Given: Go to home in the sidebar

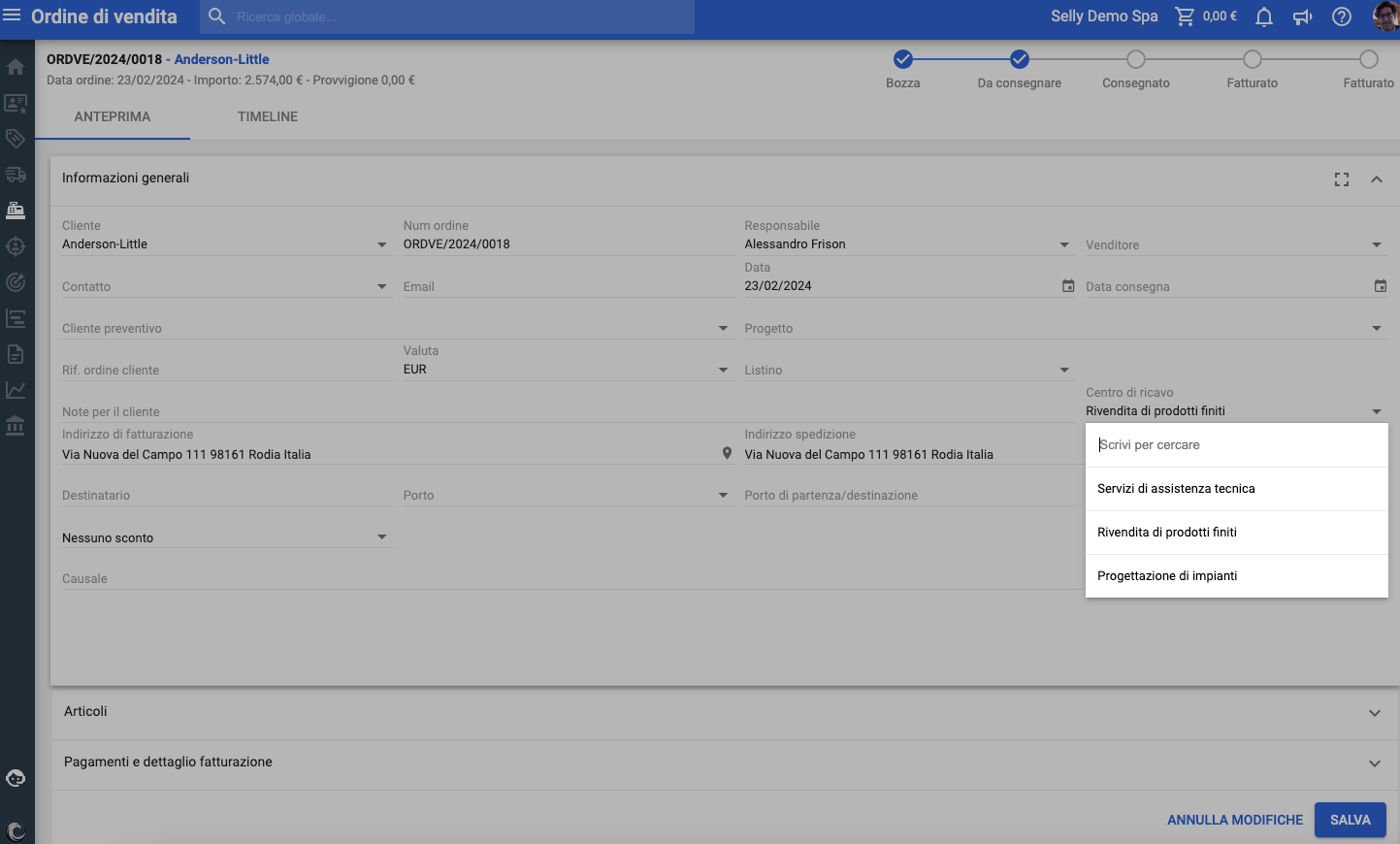Looking at the screenshot, I should 16,67.
